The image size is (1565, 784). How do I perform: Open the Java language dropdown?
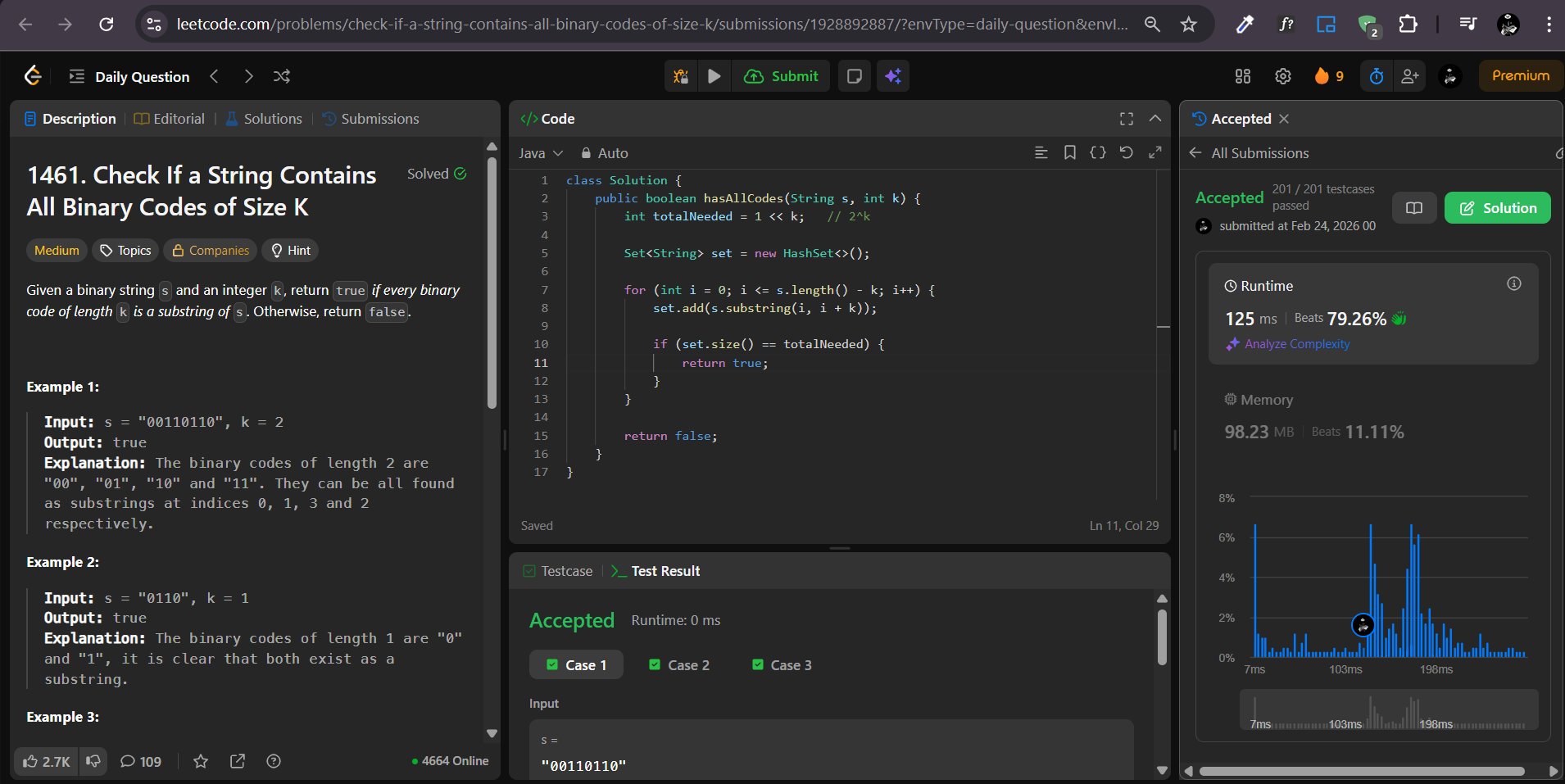pos(541,153)
